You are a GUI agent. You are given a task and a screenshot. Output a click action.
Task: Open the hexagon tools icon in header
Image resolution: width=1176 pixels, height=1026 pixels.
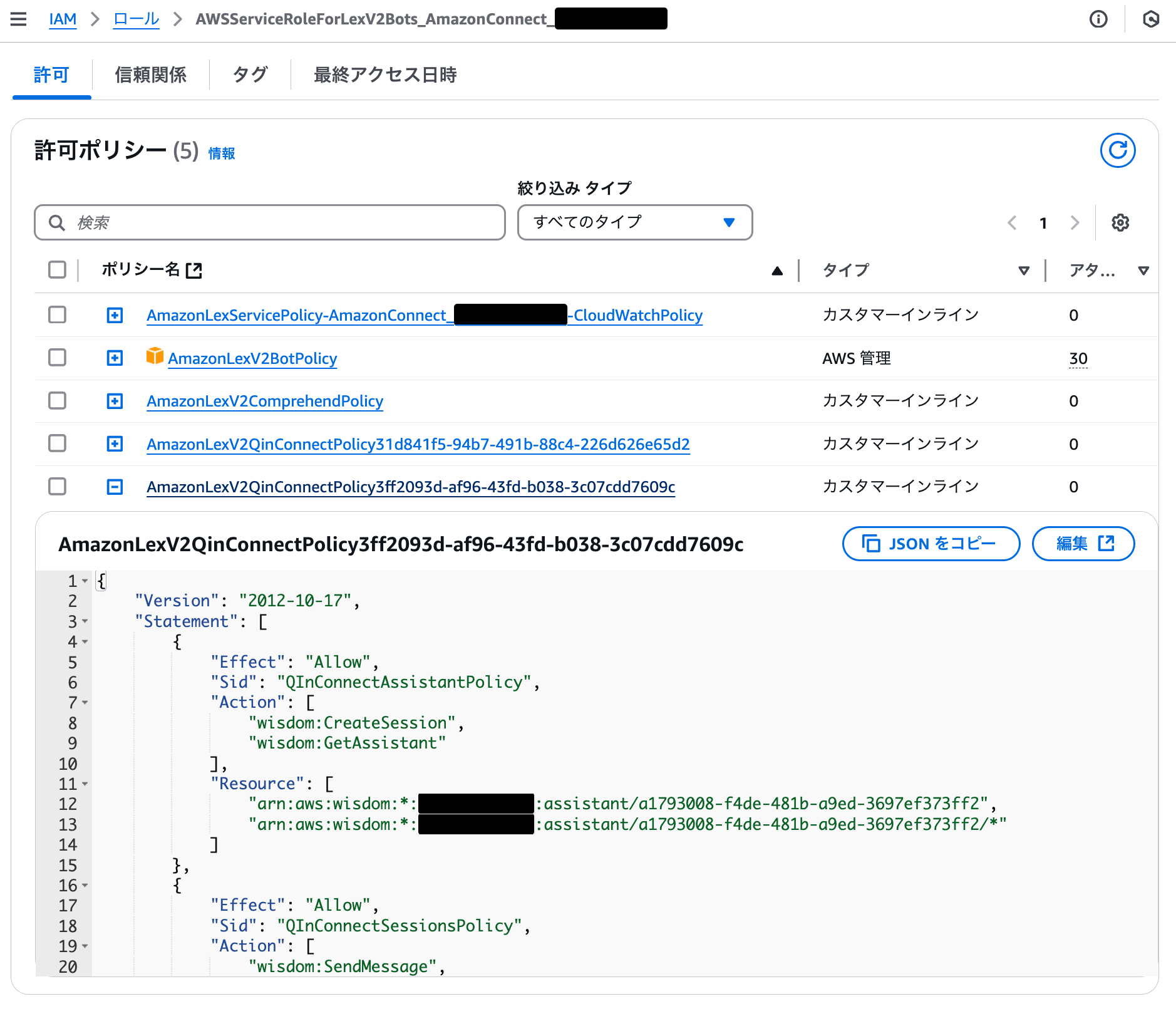click(x=1151, y=19)
